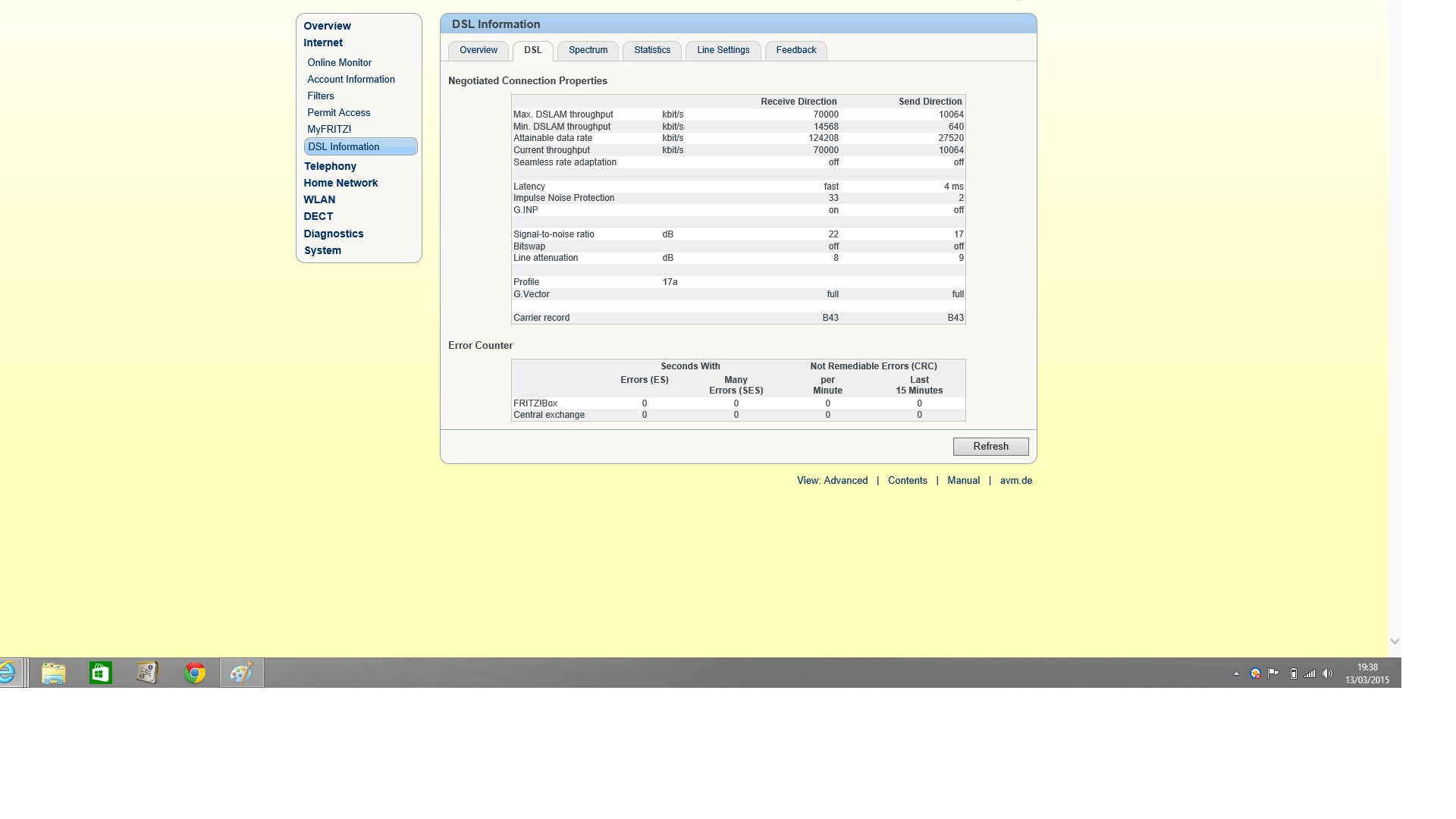Switch to the Spectrum tab
This screenshot has height=819, width=1456.
click(588, 50)
